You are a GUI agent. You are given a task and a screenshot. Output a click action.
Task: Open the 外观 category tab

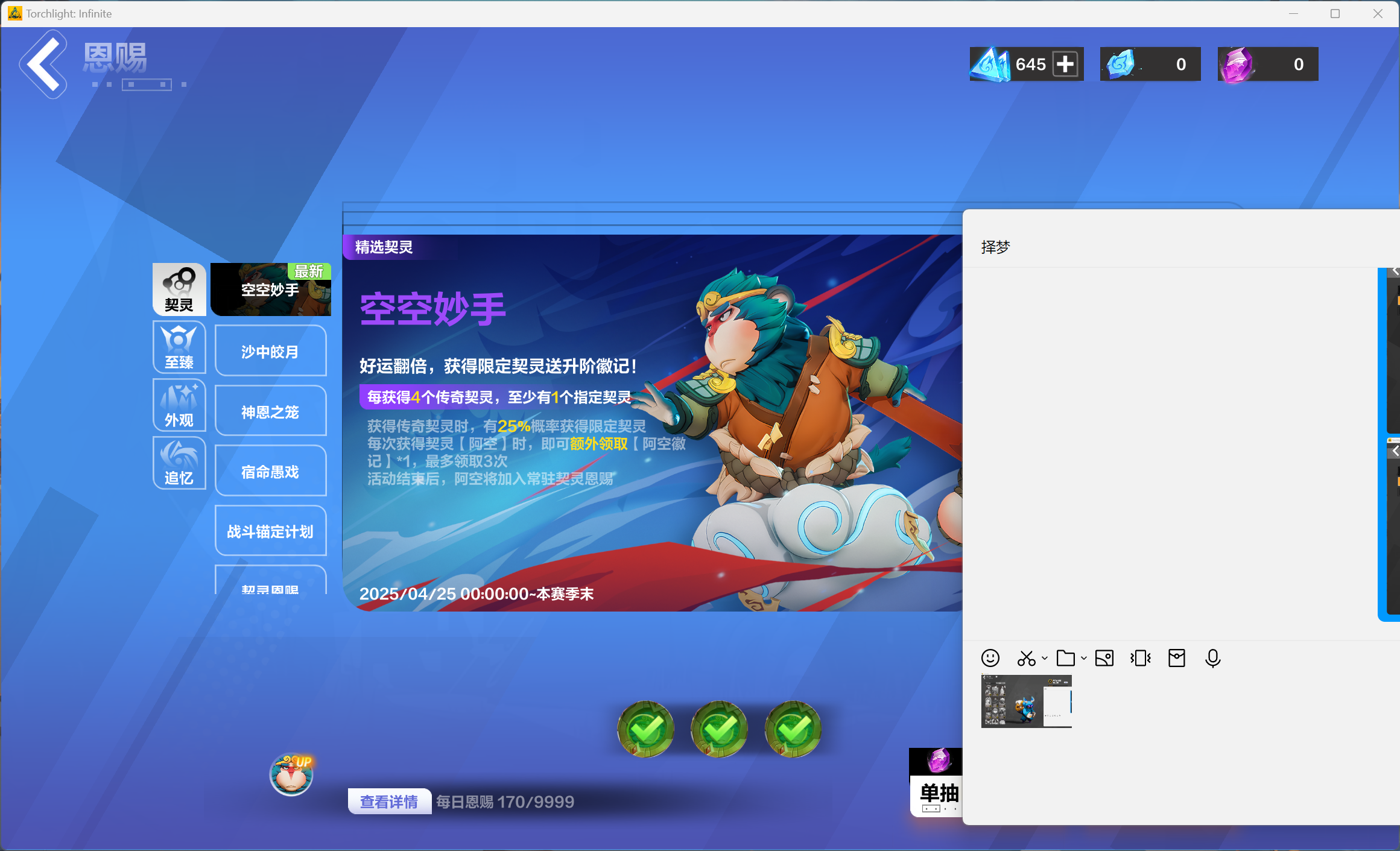click(179, 405)
